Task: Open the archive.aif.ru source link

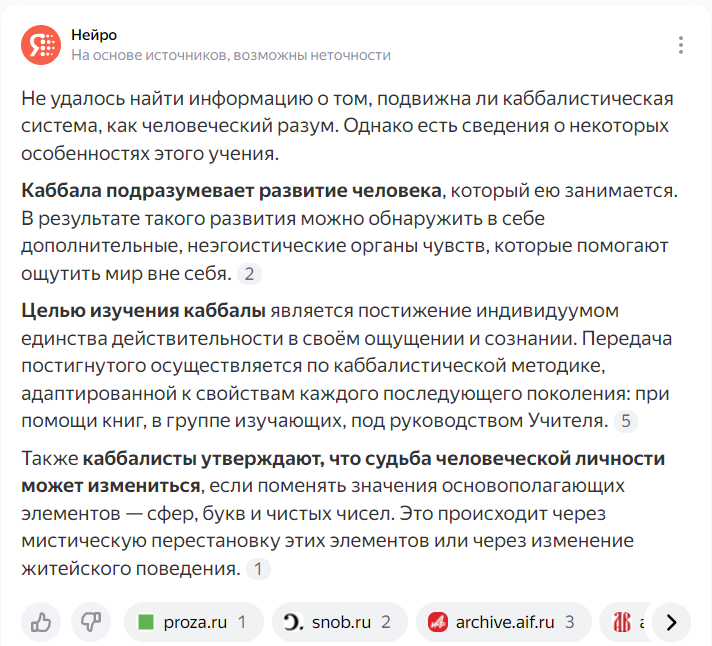Action: [x=504, y=622]
